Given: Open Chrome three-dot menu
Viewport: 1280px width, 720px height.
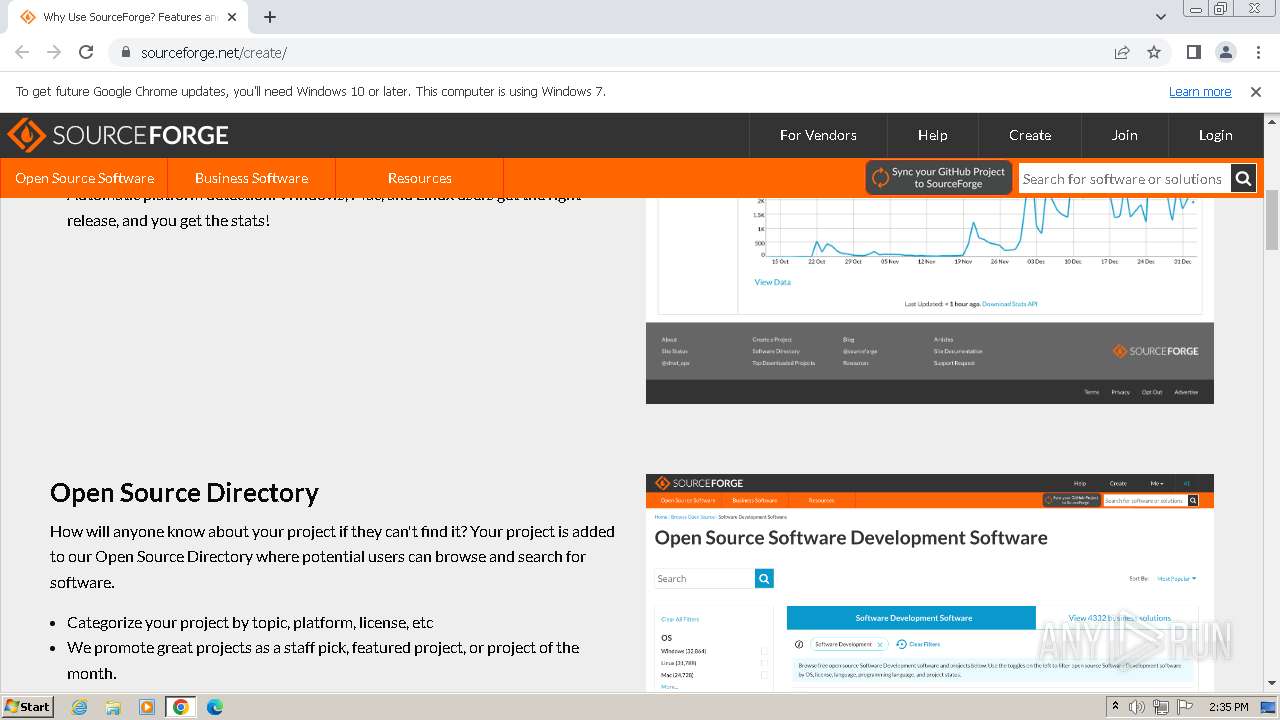Looking at the screenshot, I should point(1258,53).
